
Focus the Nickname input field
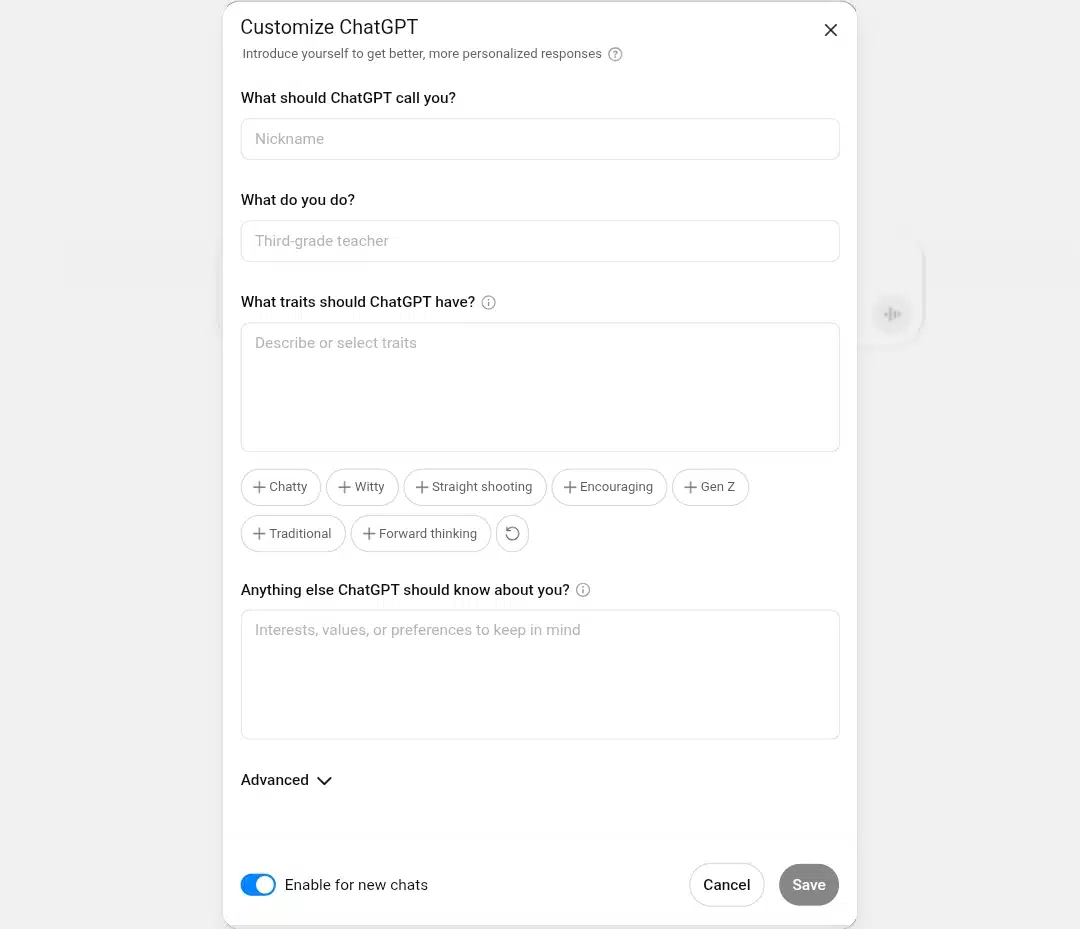pyautogui.click(x=540, y=139)
